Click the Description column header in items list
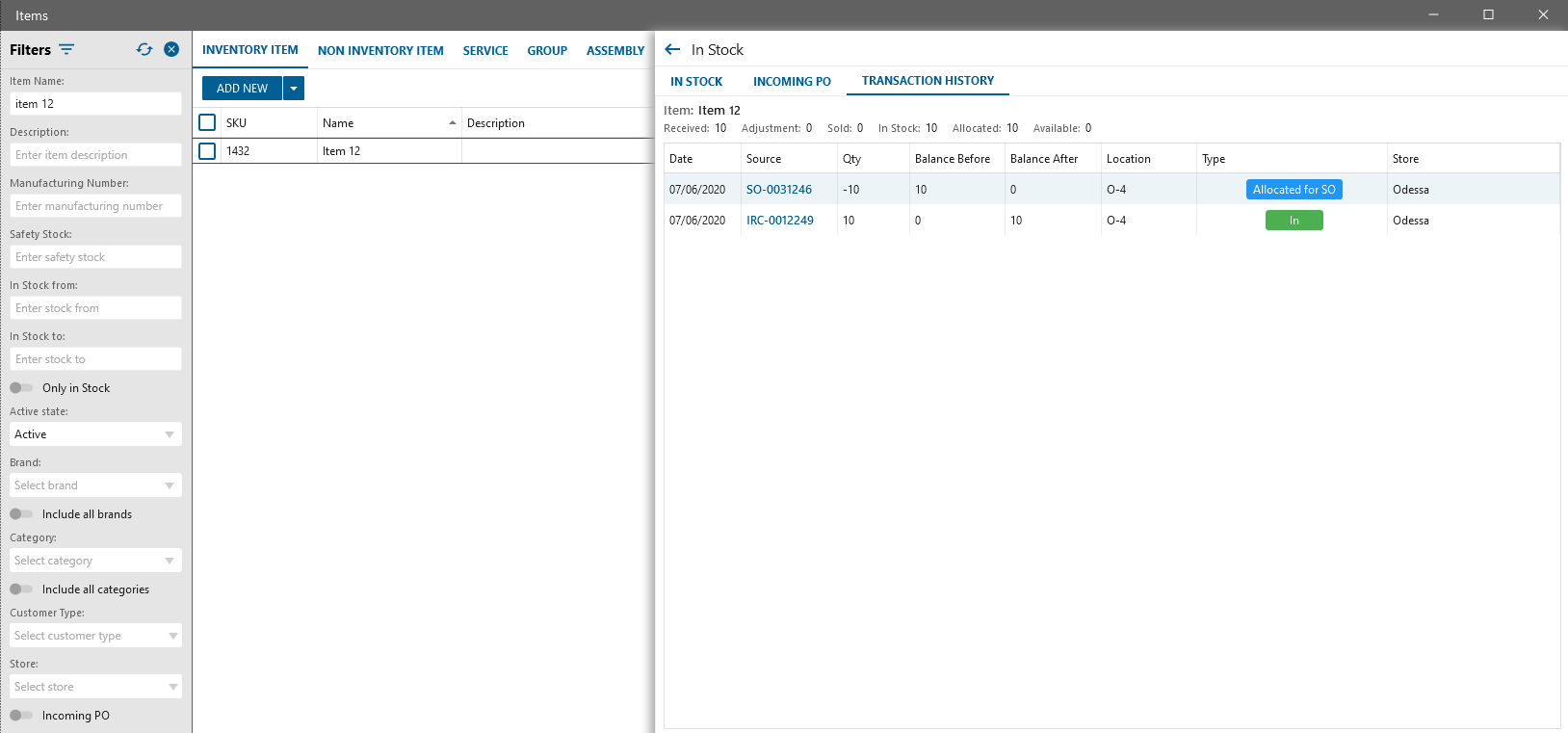This screenshot has width=1568, height=733. click(x=558, y=123)
